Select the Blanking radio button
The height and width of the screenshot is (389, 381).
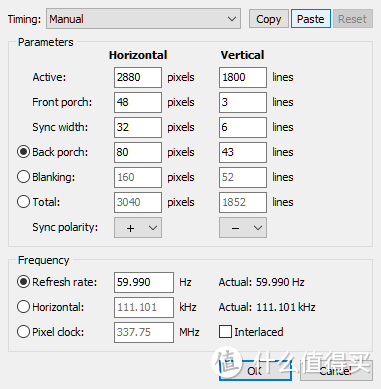[23, 177]
